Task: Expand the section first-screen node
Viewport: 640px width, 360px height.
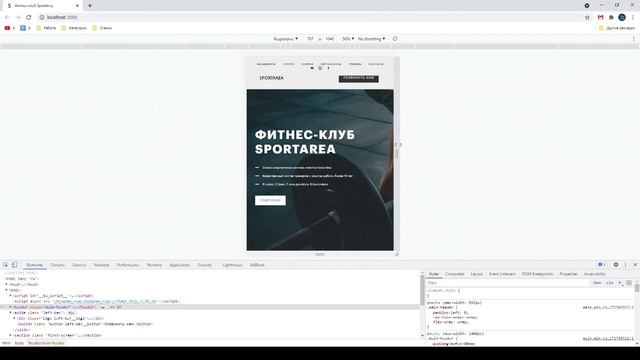Action: click(x=11, y=336)
